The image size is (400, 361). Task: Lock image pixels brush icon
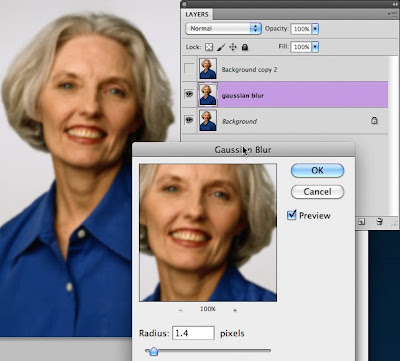point(221,47)
